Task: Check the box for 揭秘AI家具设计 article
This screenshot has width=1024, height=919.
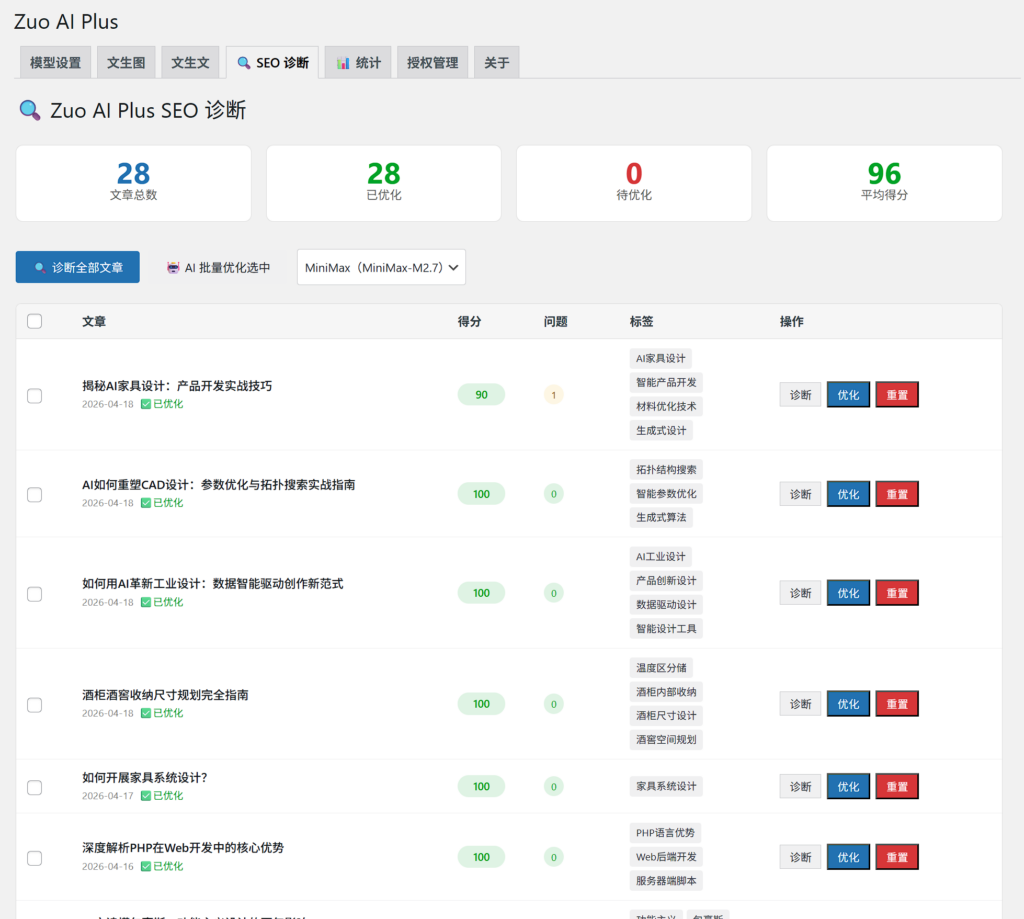Action: 35,395
